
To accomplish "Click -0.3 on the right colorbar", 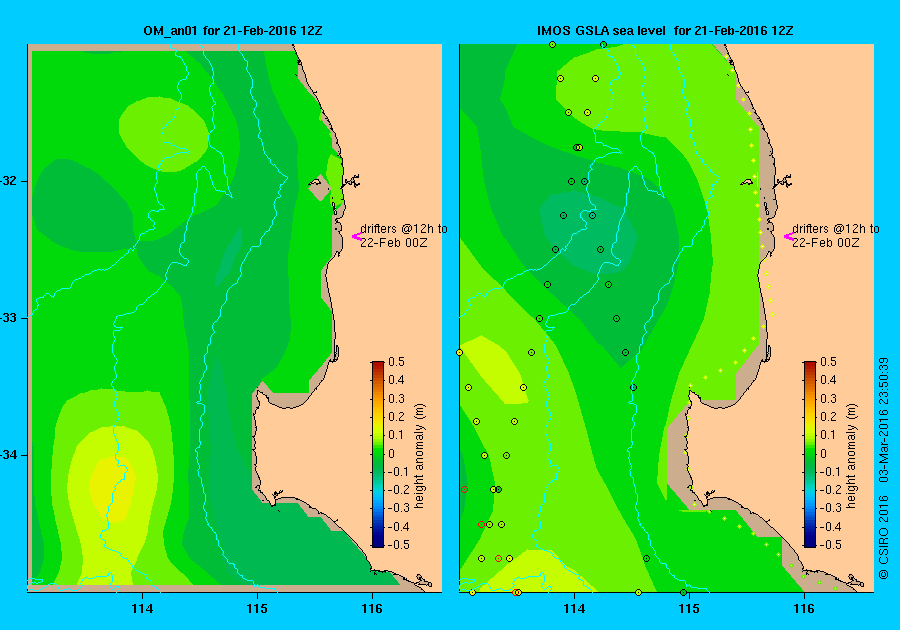I will click(x=829, y=508).
